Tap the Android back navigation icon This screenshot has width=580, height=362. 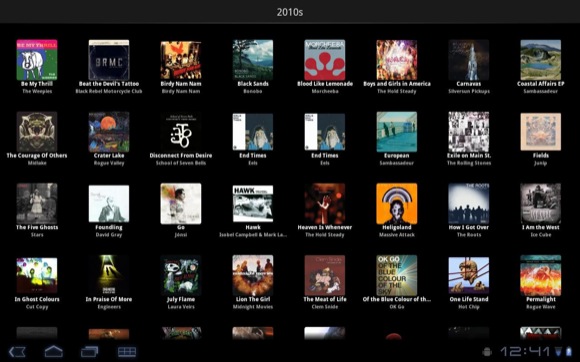[x=17, y=351]
